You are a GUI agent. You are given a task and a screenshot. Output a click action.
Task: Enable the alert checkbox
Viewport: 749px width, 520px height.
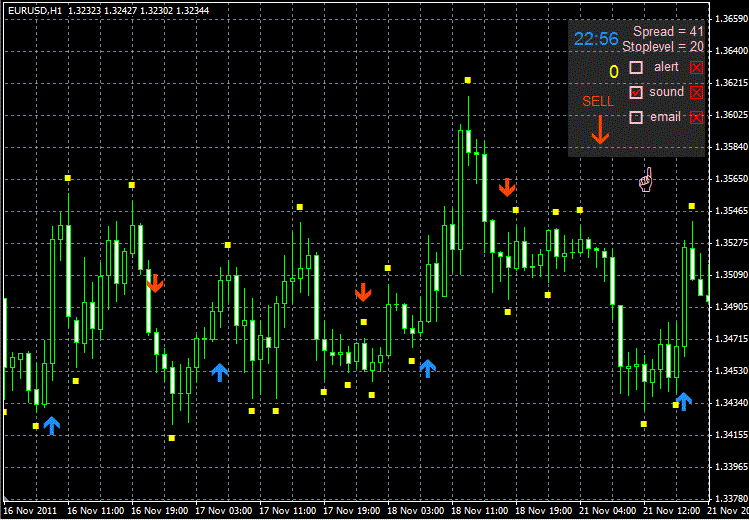point(636,68)
